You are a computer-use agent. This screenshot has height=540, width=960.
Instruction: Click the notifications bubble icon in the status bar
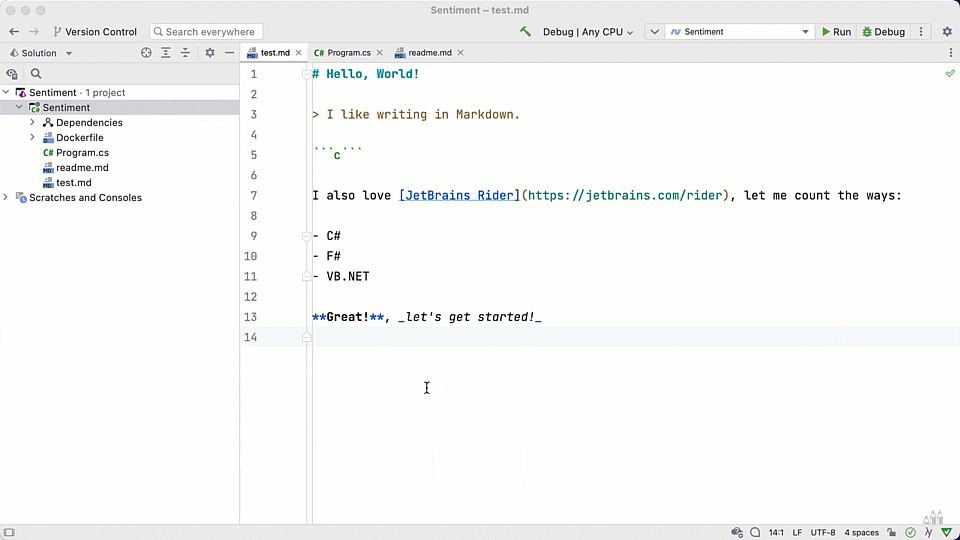tap(756, 533)
